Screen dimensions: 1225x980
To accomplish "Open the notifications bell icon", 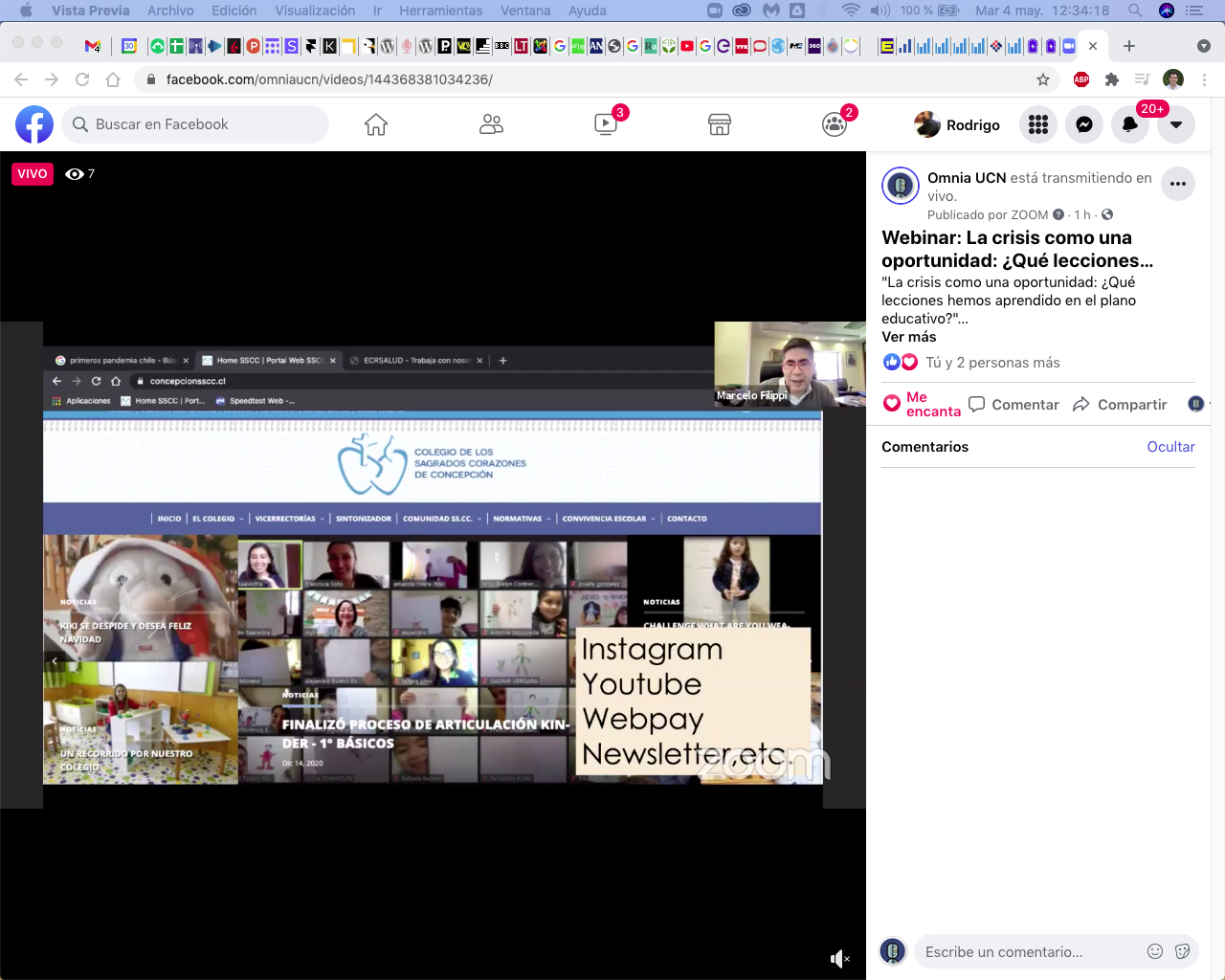I will tap(1130, 124).
